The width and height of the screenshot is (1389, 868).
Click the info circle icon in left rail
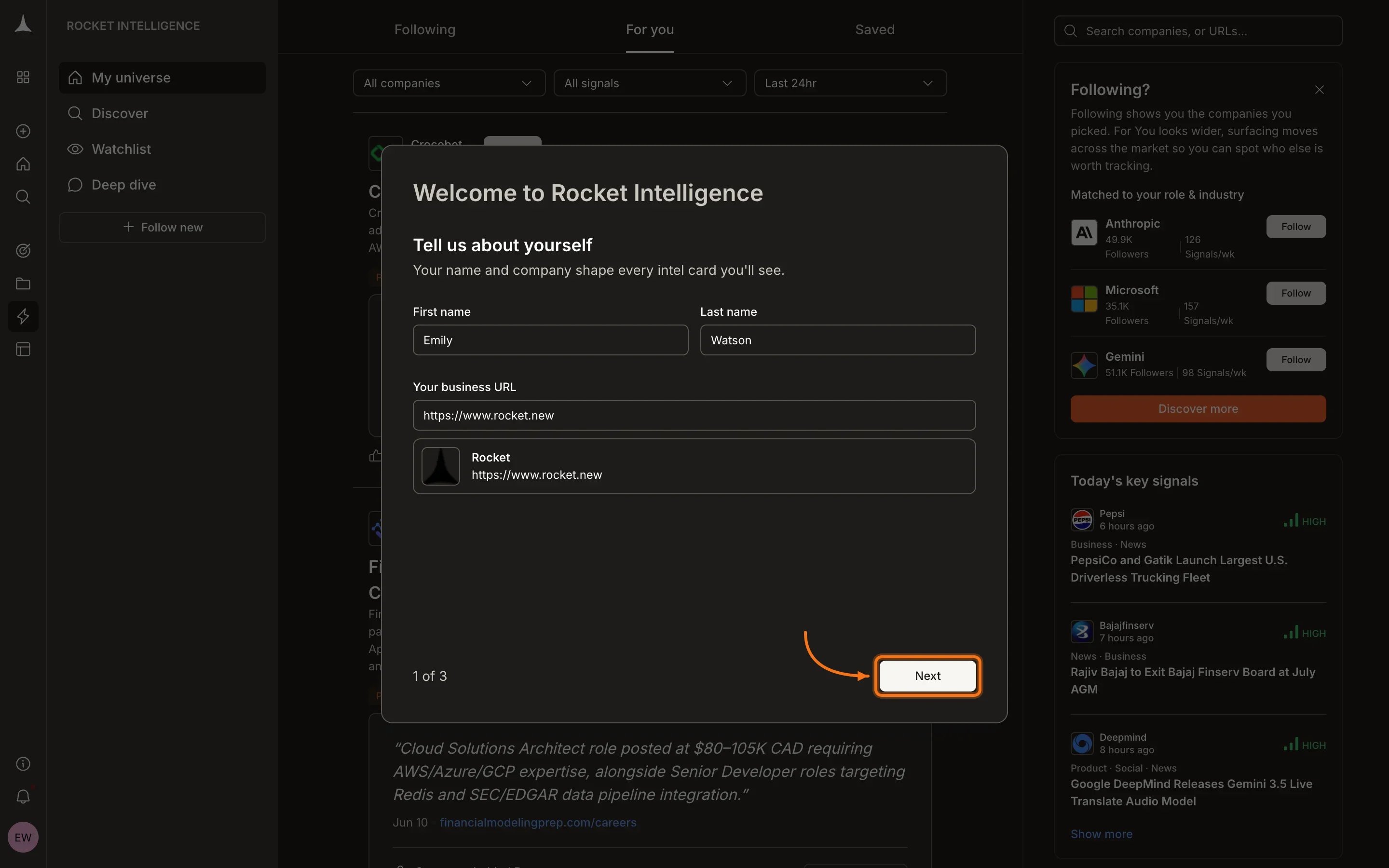tap(23, 763)
